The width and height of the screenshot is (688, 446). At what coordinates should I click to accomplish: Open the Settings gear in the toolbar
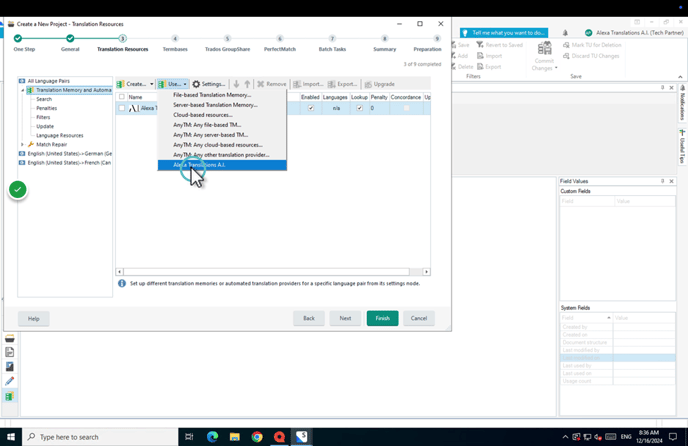click(209, 84)
